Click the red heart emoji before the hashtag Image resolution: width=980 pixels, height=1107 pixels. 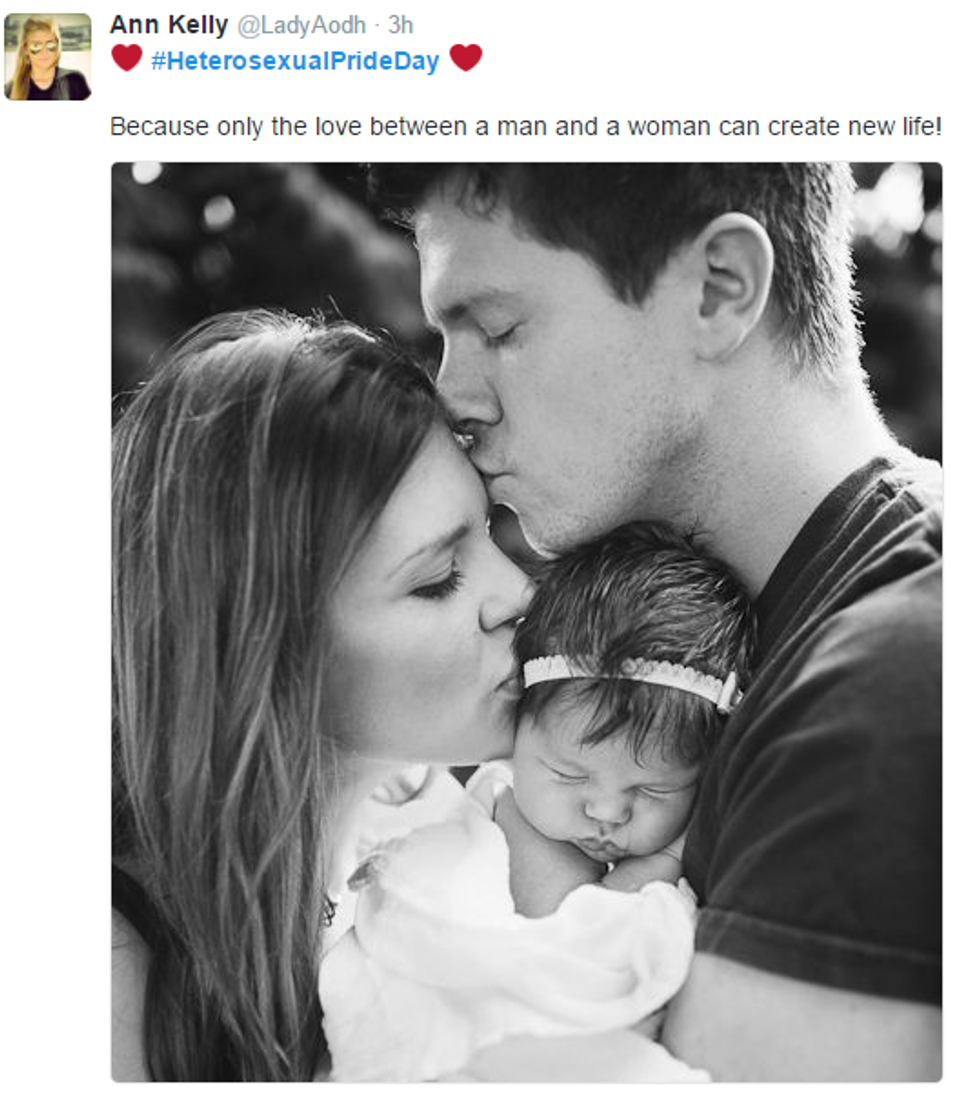pyautogui.click(x=127, y=57)
